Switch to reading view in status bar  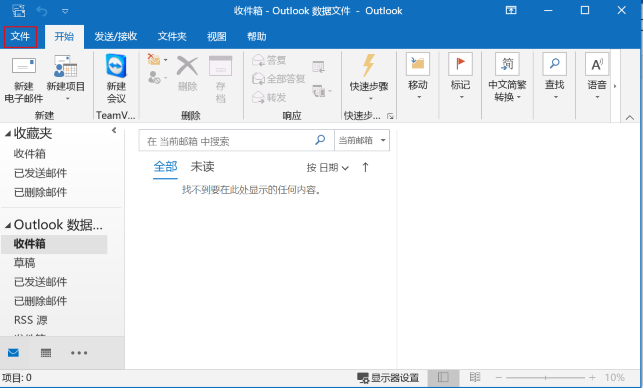click(x=475, y=377)
